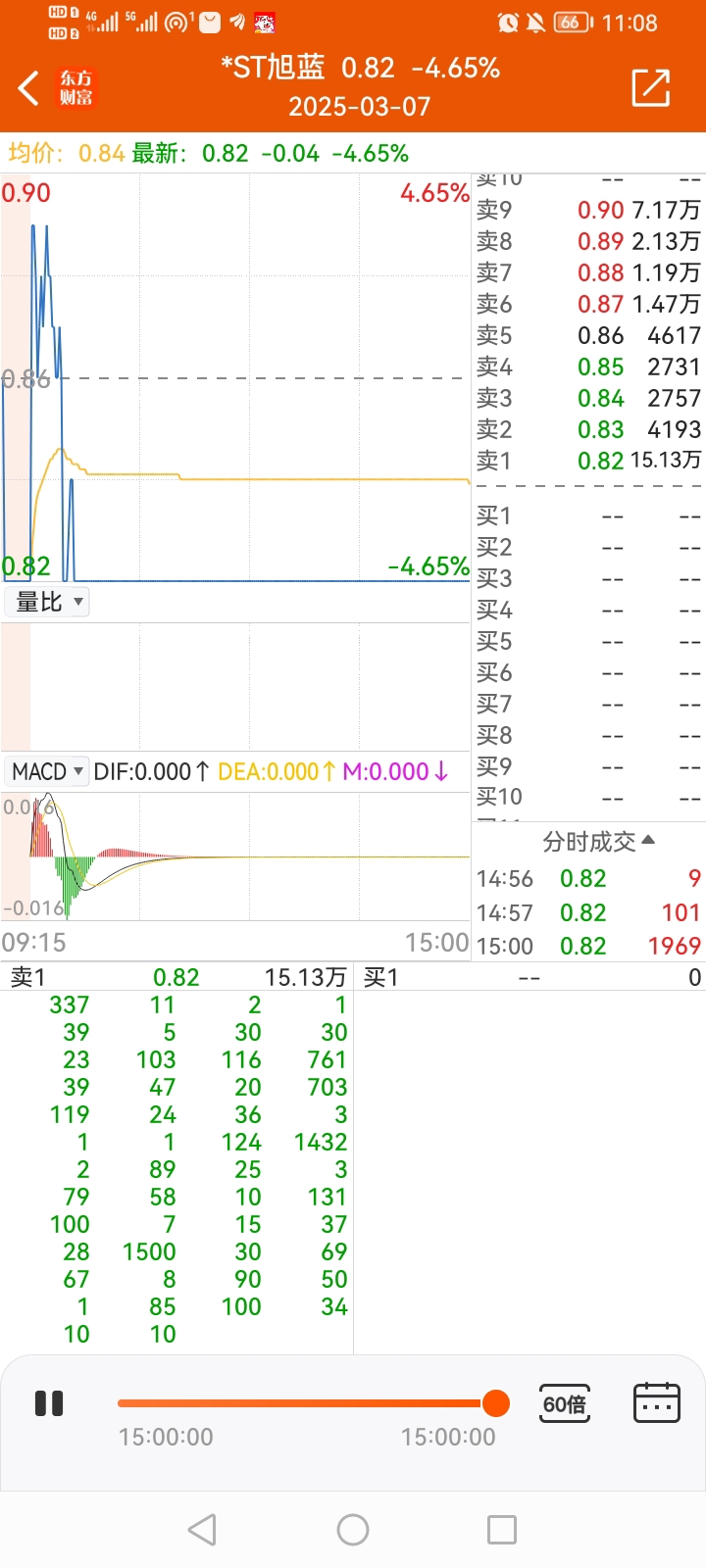Click the DEA:0.000 indicator value

pos(277,771)
